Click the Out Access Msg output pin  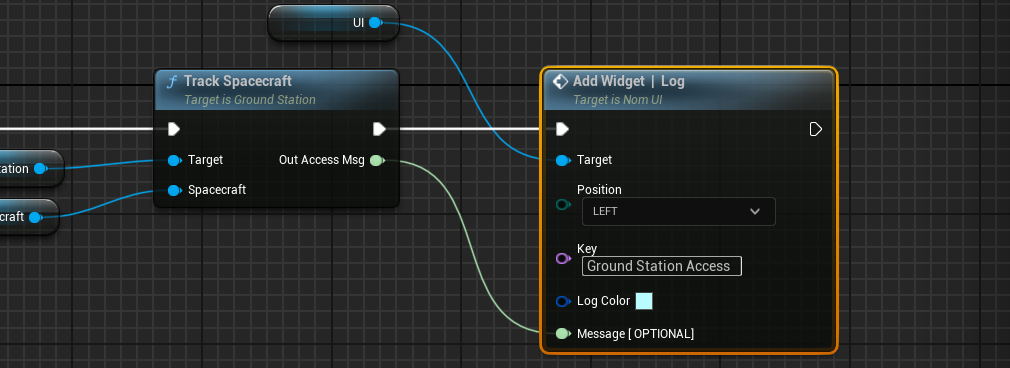pos(377,160)
